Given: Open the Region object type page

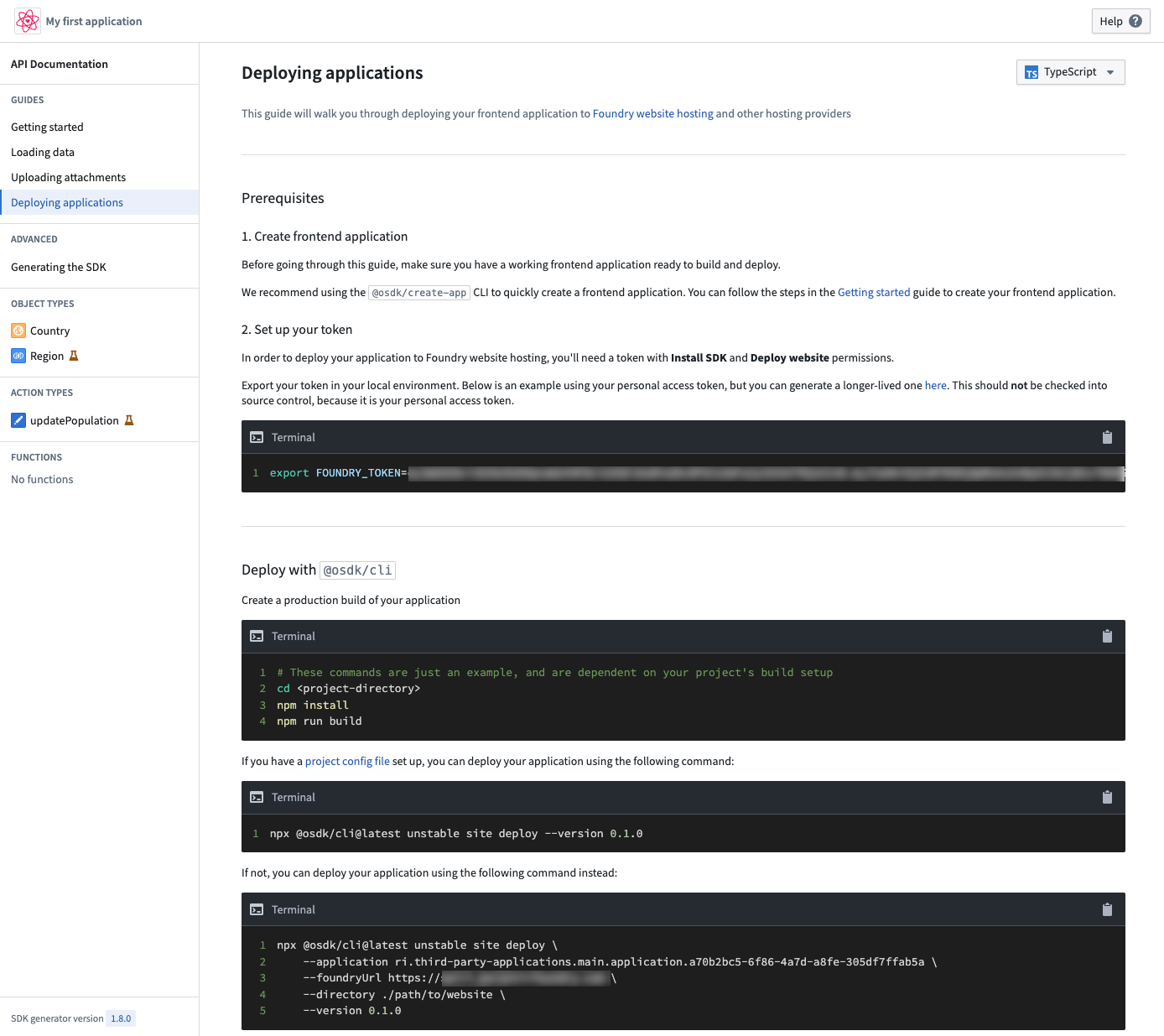Looking at the screenshot, I should click(99, 356).
